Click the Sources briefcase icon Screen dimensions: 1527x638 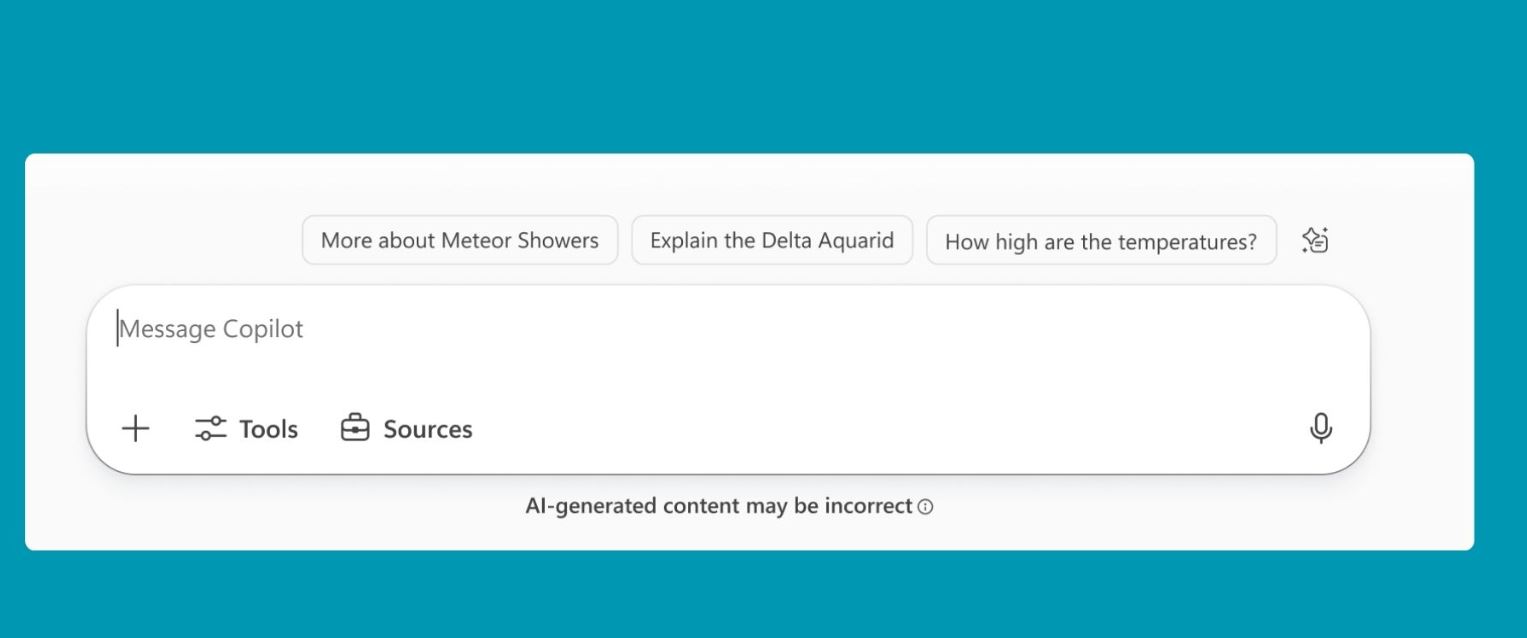(355, 428)
